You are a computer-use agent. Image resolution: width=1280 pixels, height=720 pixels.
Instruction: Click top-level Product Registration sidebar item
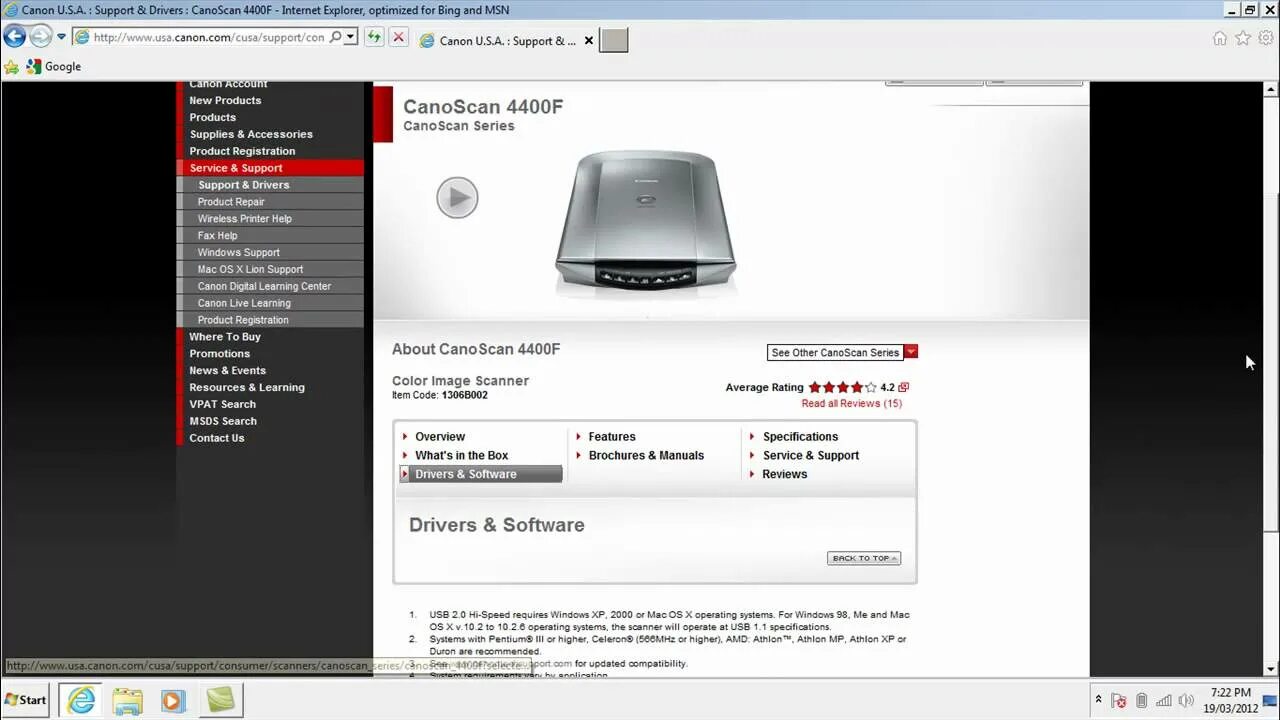tap(242, 151)
